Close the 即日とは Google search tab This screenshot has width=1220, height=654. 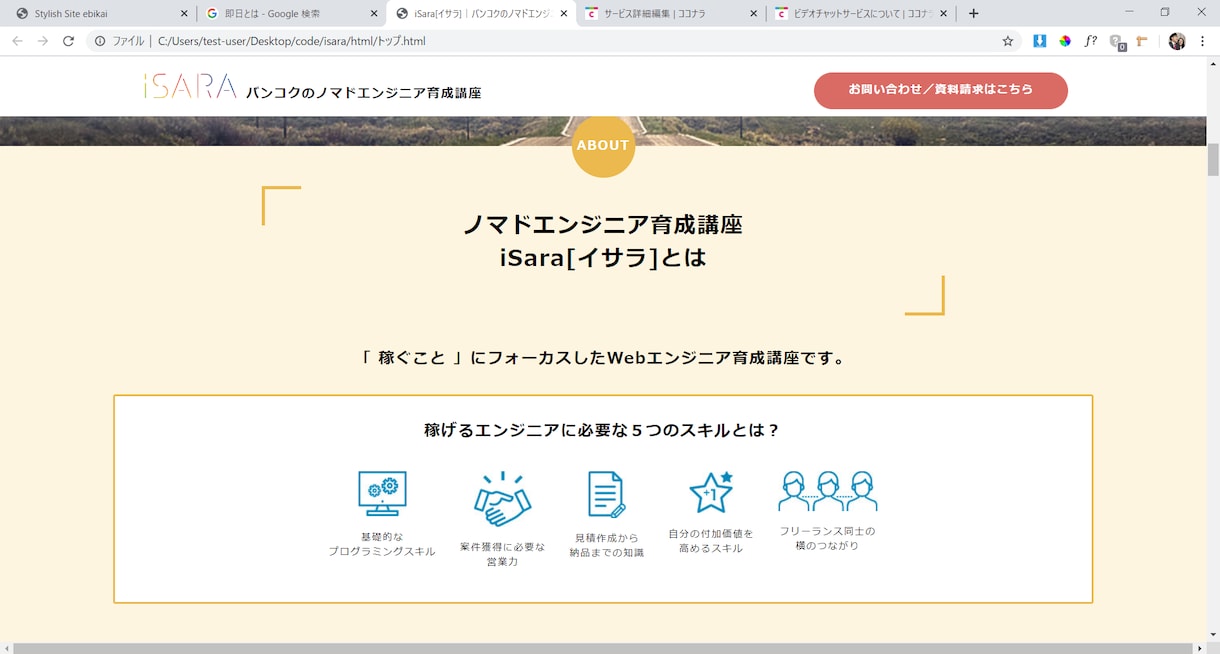(x=374, y=14)
